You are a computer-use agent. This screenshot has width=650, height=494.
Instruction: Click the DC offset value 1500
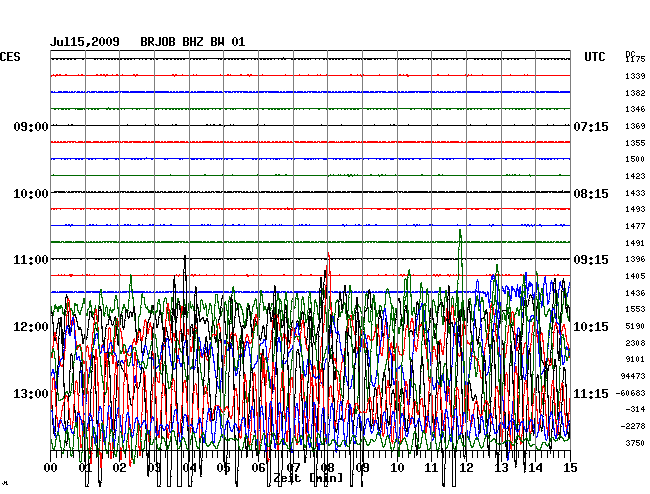coord(635,159)
